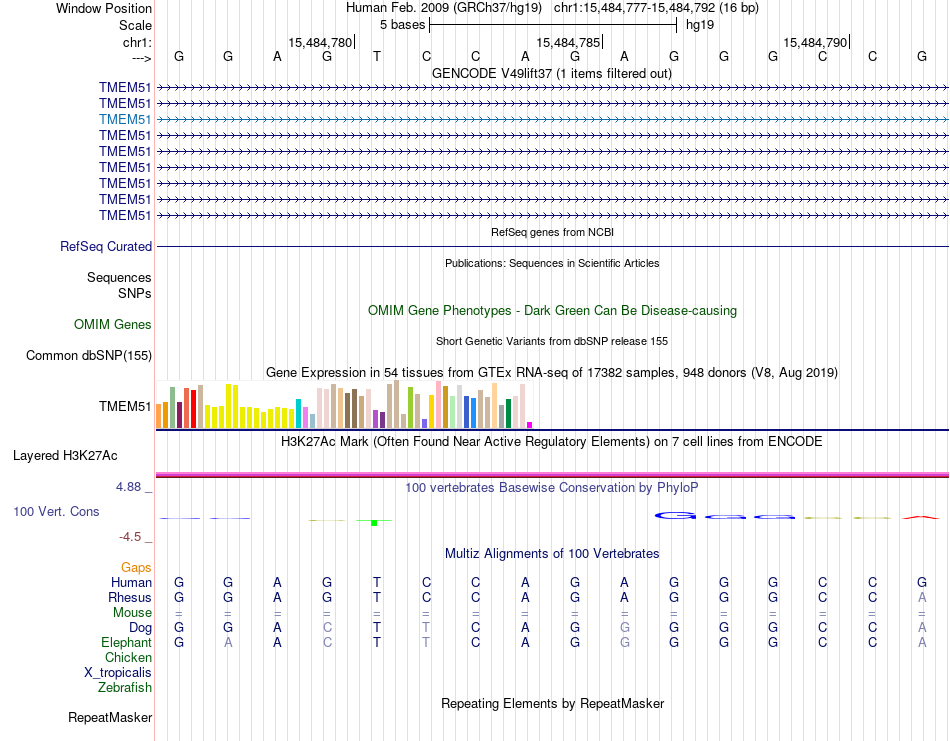Click the -4.5 PhyloP lower value
The width and height of the screenshot is (950, 741).
point(130,536)
